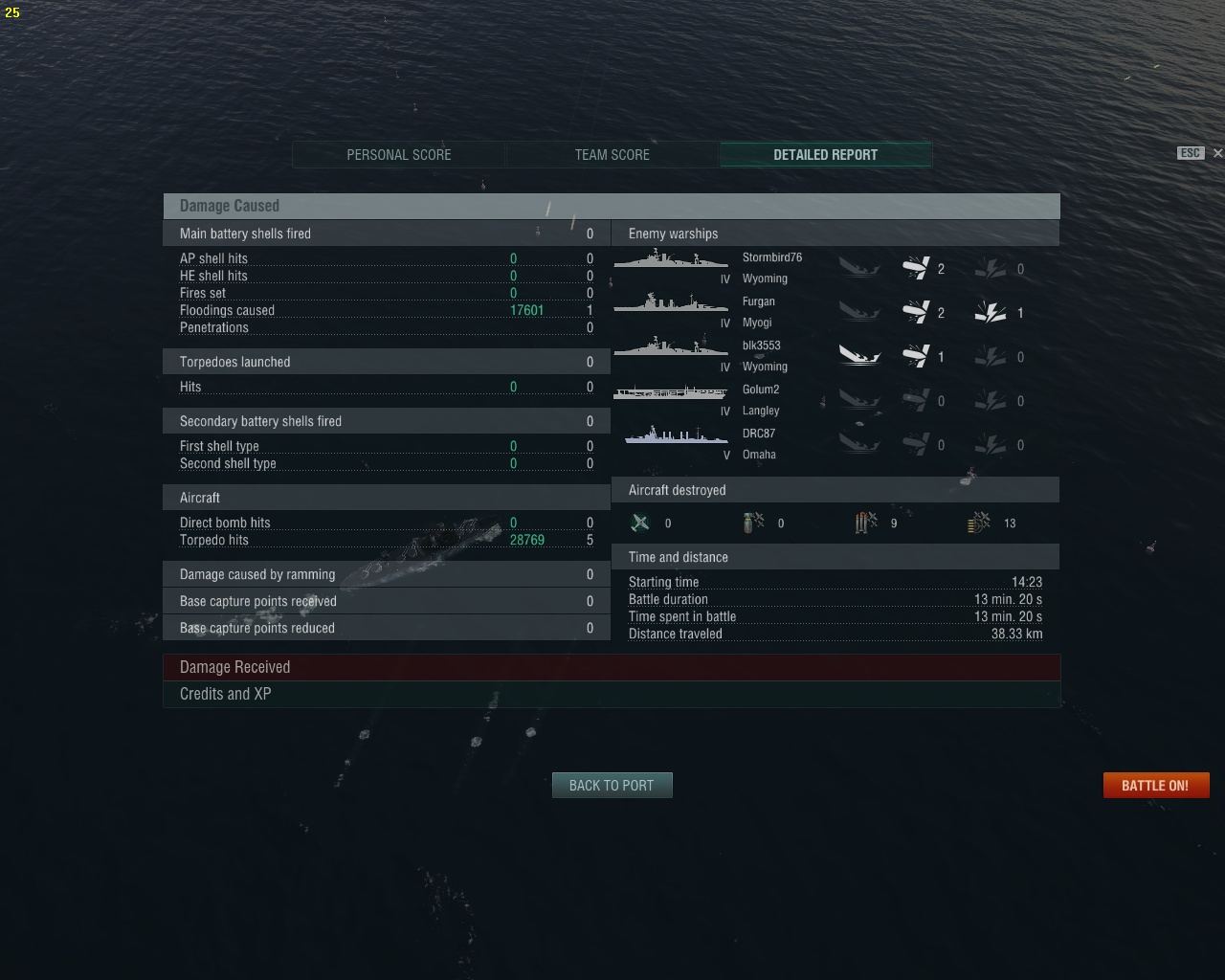This screenshot has width=1225, height=980.
Task: Click the sunk ship icon for blk3553
Action: click(859, 356)
